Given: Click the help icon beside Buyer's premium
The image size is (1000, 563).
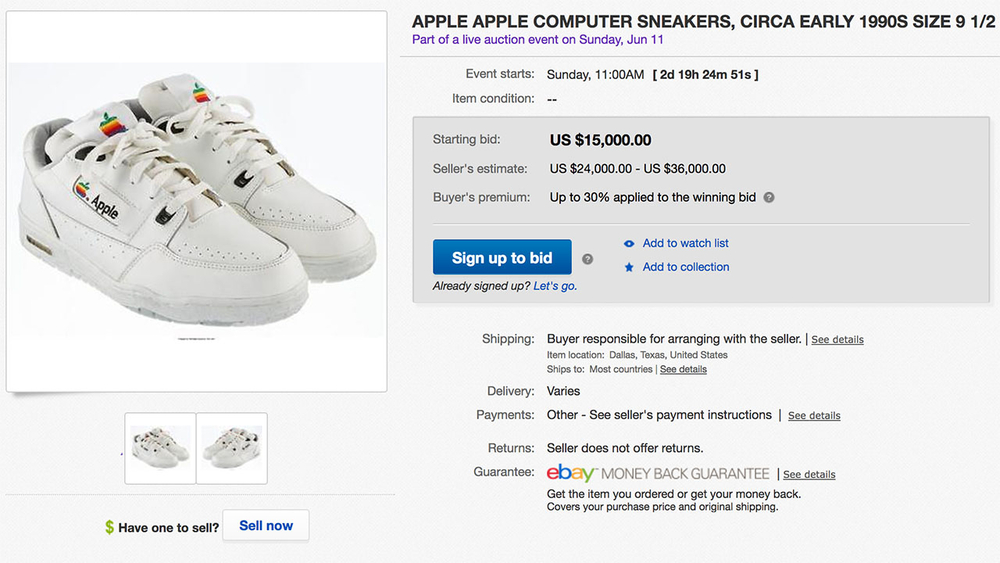Looking at the screenshot, I should pyautogui.click(x=769, y=198).
